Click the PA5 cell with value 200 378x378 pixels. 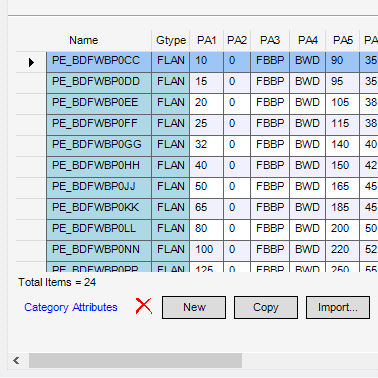[343, 230]
